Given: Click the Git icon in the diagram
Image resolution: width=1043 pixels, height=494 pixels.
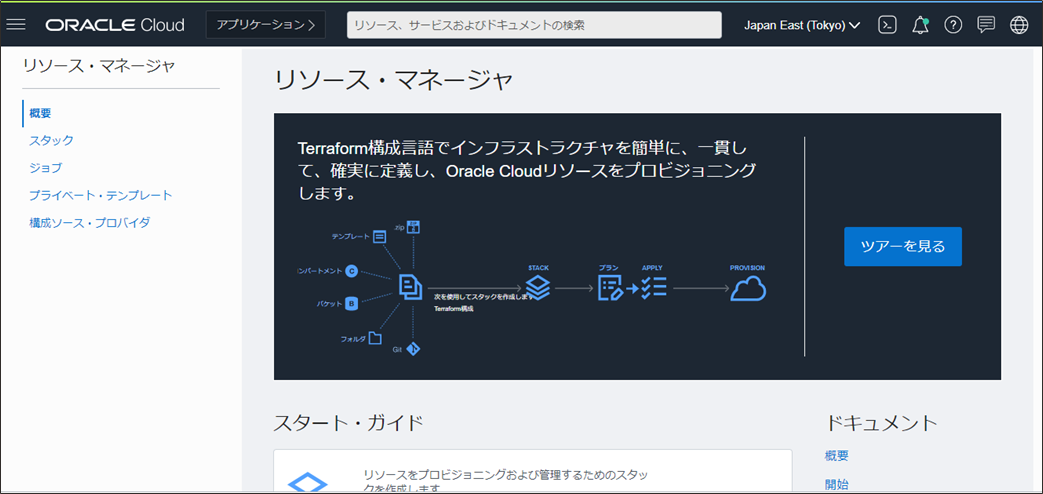Looking at the screenshot, I should [414, 348].
